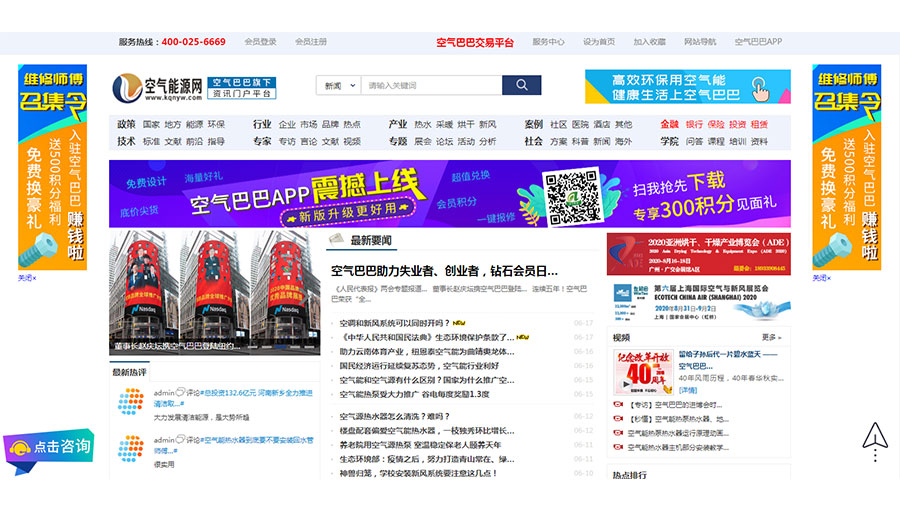
Task: Open article 养老院用空气源热泵
Action: [420, 445]
